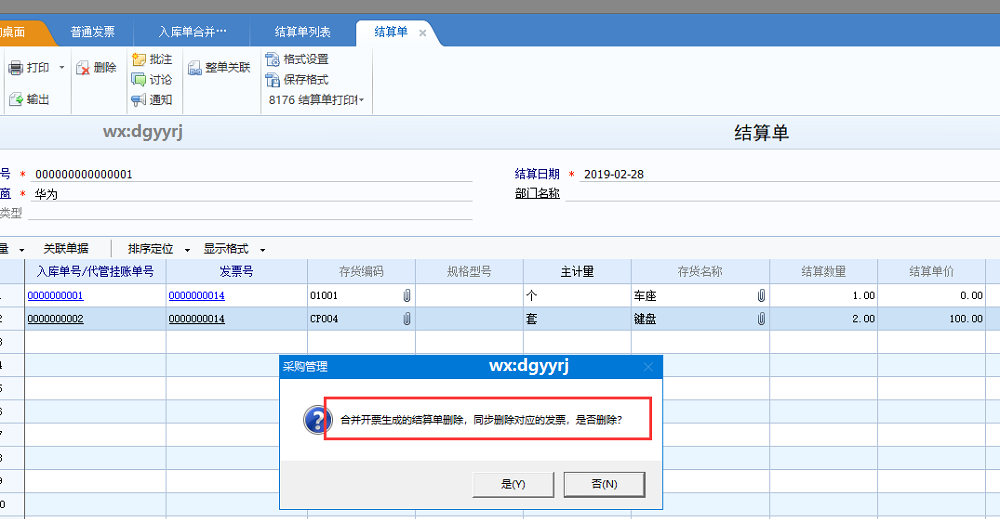Image resolution: width=1000 pixels, height=519 pixels.
Task: Click the 结算单号 input field 000000000000001
Action: pyautogui.click(x=252, y=174)
